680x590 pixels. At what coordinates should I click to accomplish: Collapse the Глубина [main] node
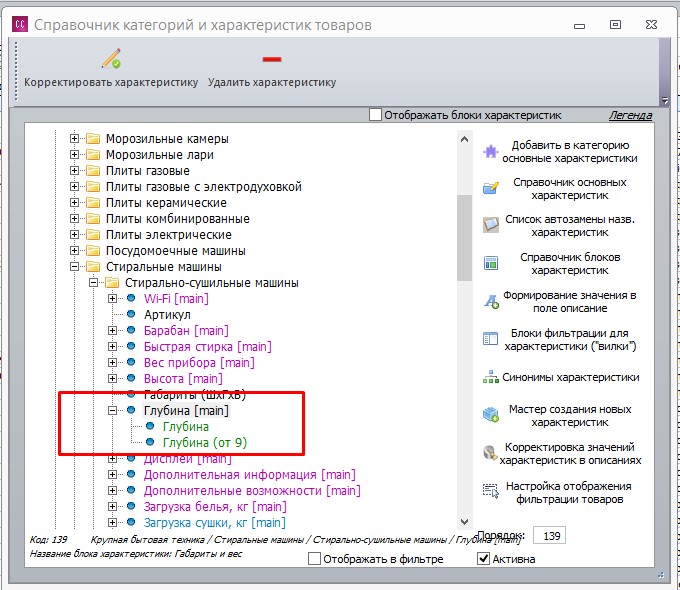[x=112, y=410]
